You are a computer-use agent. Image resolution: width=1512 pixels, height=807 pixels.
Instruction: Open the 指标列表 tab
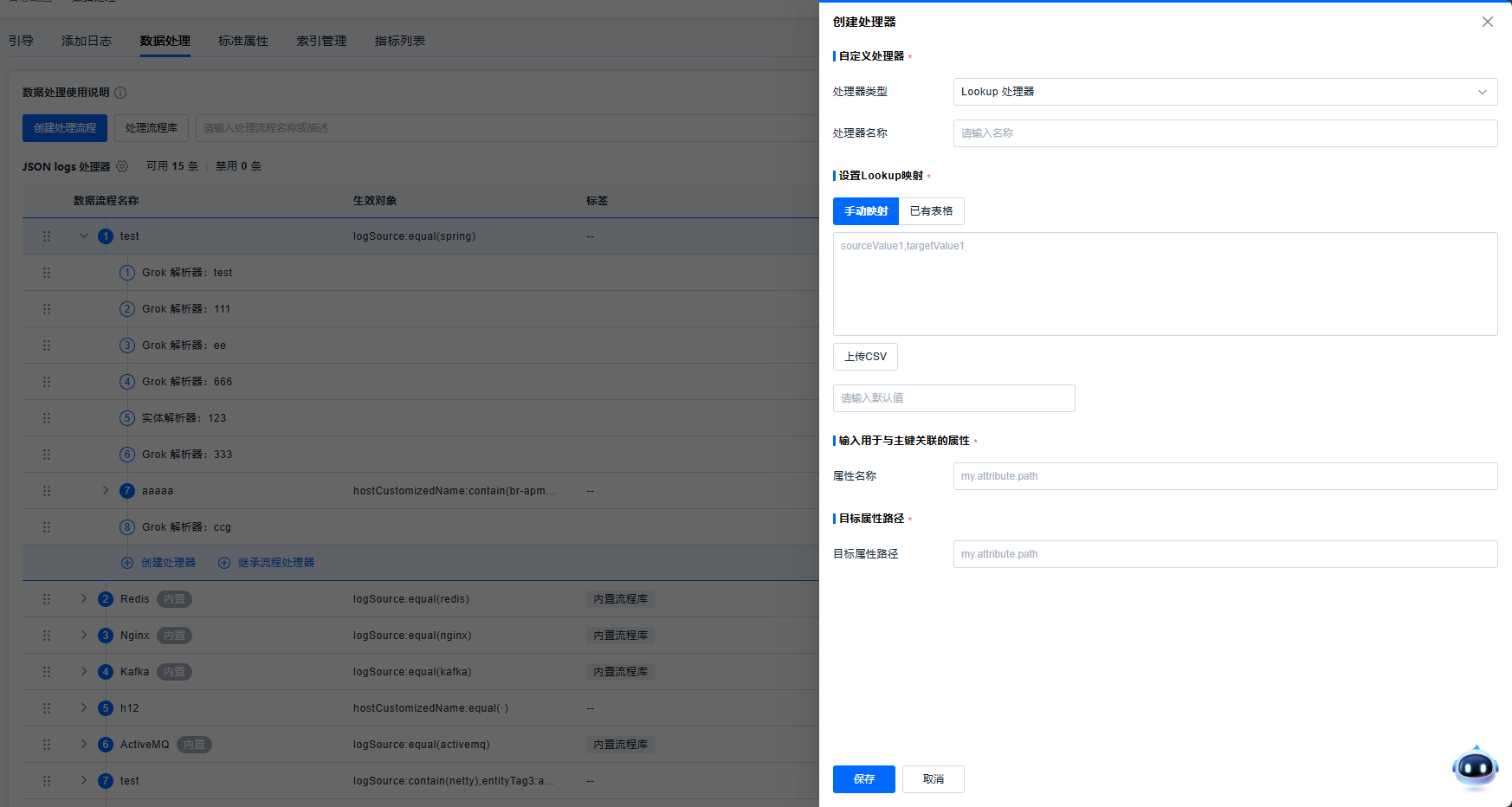tap(399, 41)
